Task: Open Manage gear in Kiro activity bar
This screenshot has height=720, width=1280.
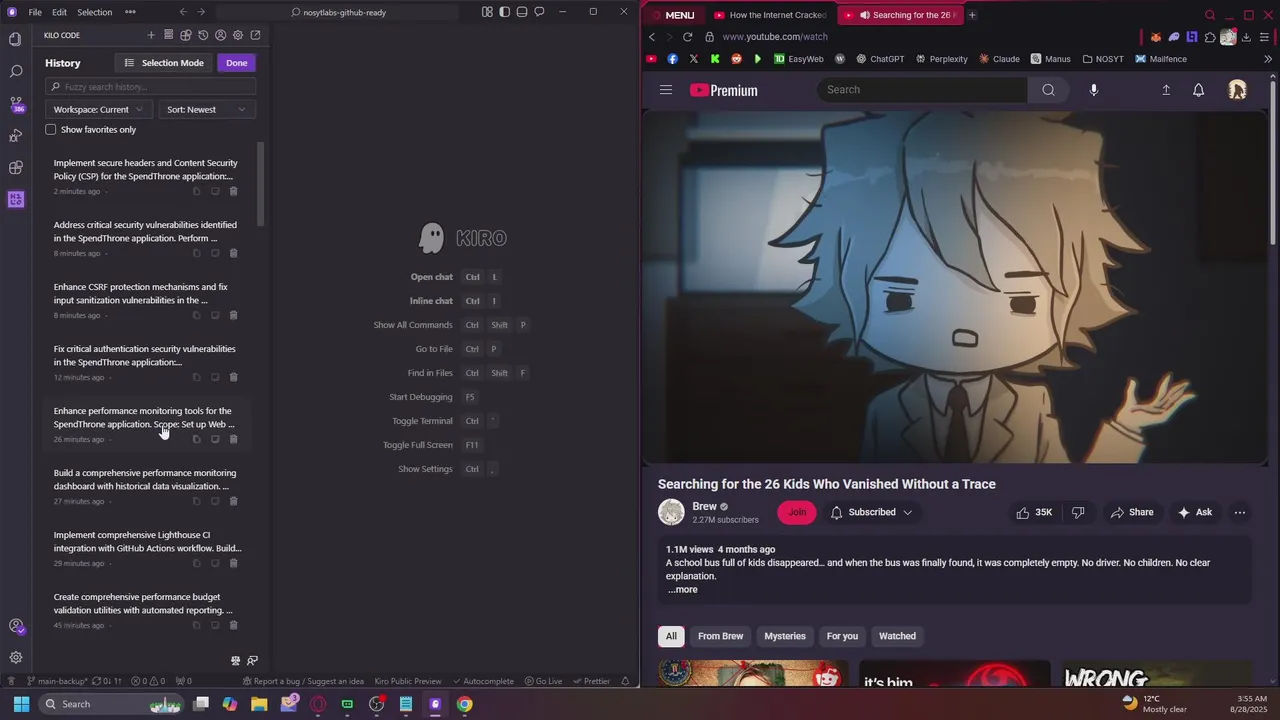Action: pos(15,657)
